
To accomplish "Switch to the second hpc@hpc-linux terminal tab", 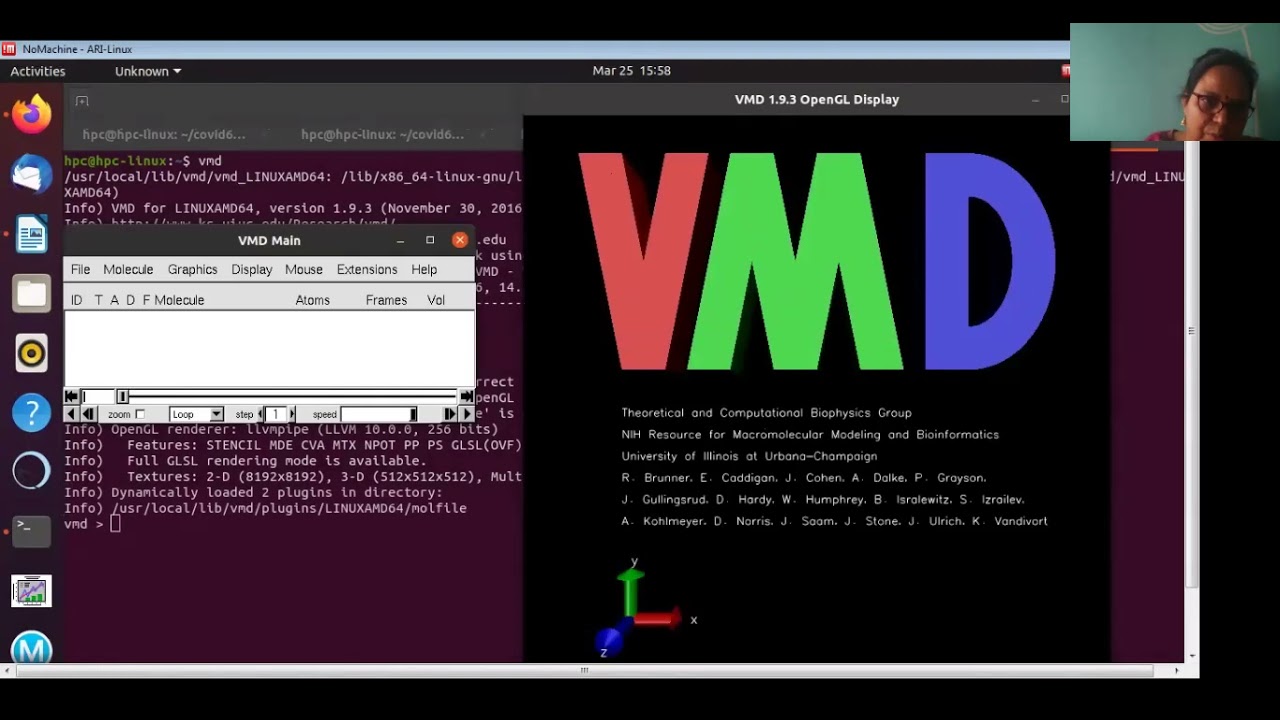I will (383, 134).
